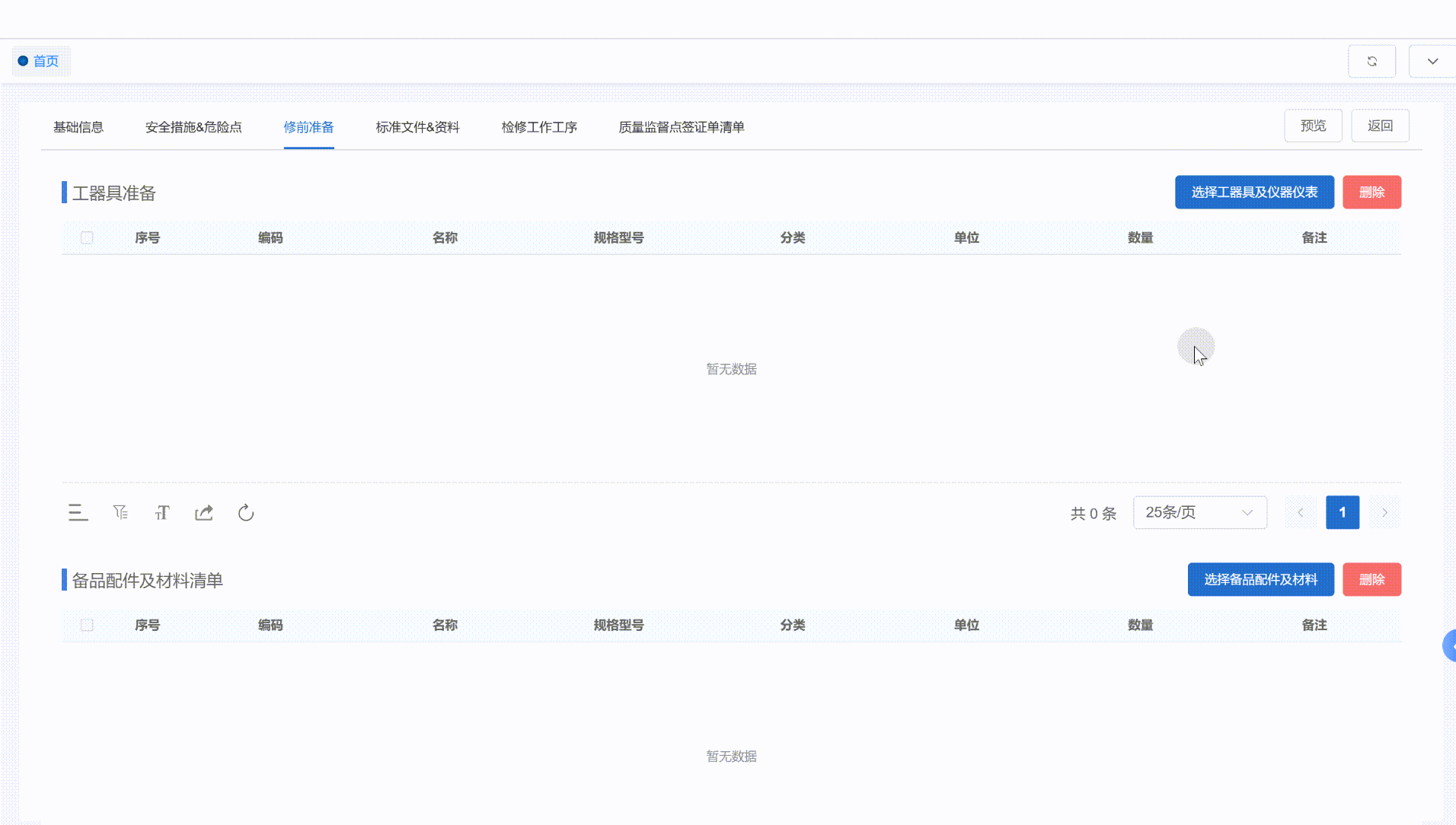The width and height of the screenshot is (1456, 825).
Task: Click the 预览 button near top right
Action: [x=1313, y=125]
